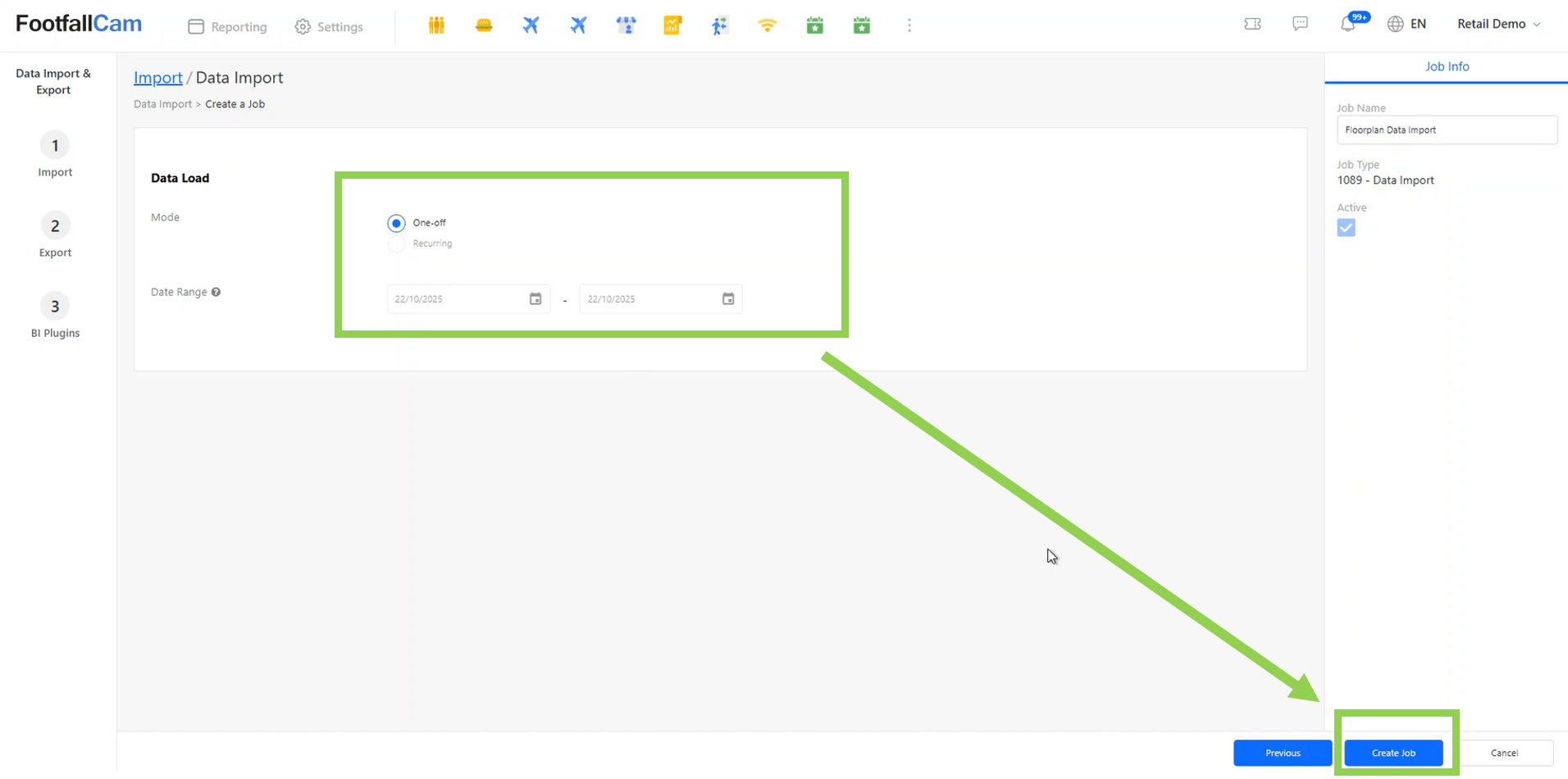The image size is (1568, 779).
Task: Open the chat message icon
Action: click(1300, 24)
